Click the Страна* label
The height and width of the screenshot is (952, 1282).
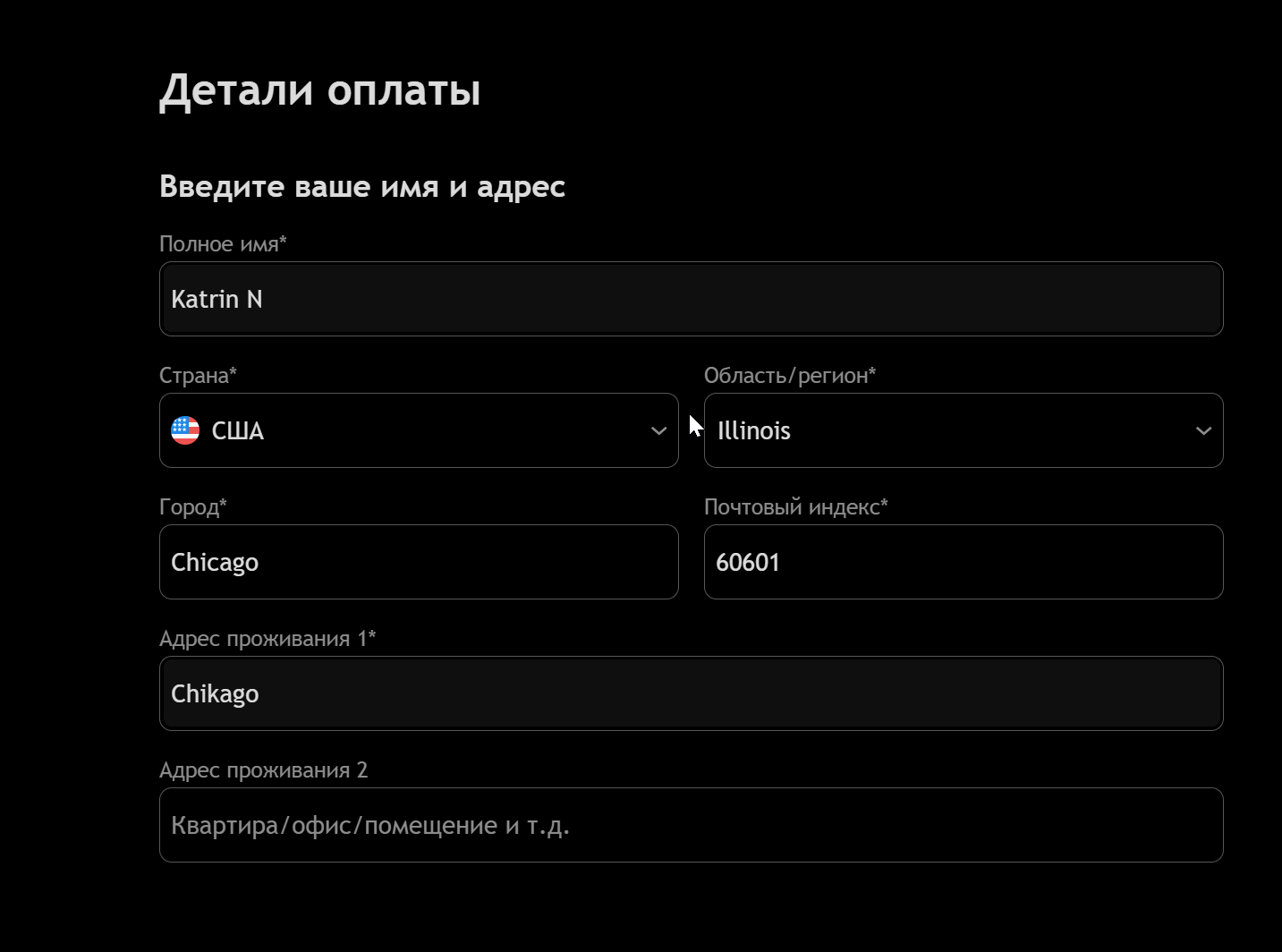pos(198,376)
